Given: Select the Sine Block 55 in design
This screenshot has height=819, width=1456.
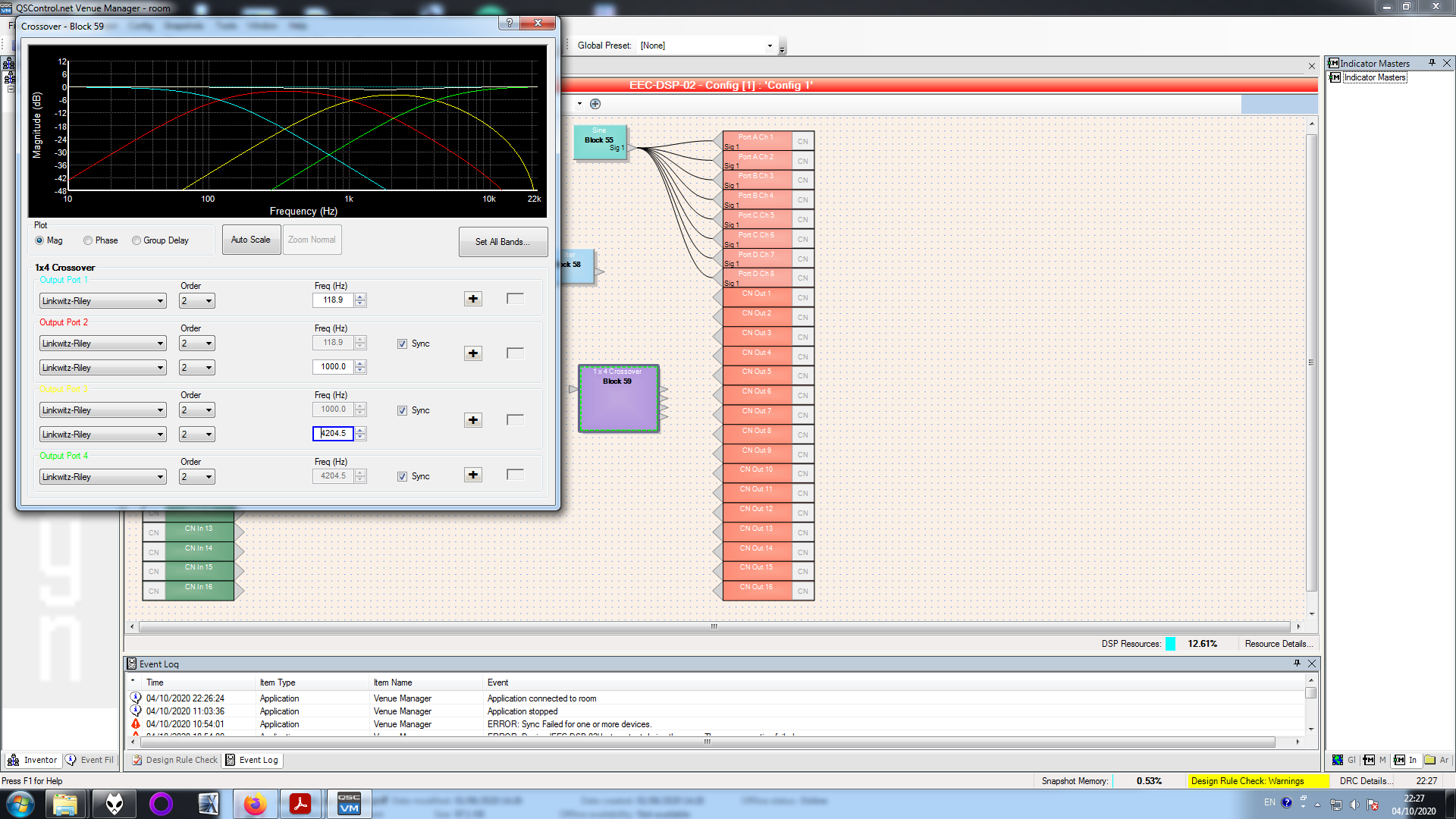Looking at the screenshot, I should click(x=600, y=143).
